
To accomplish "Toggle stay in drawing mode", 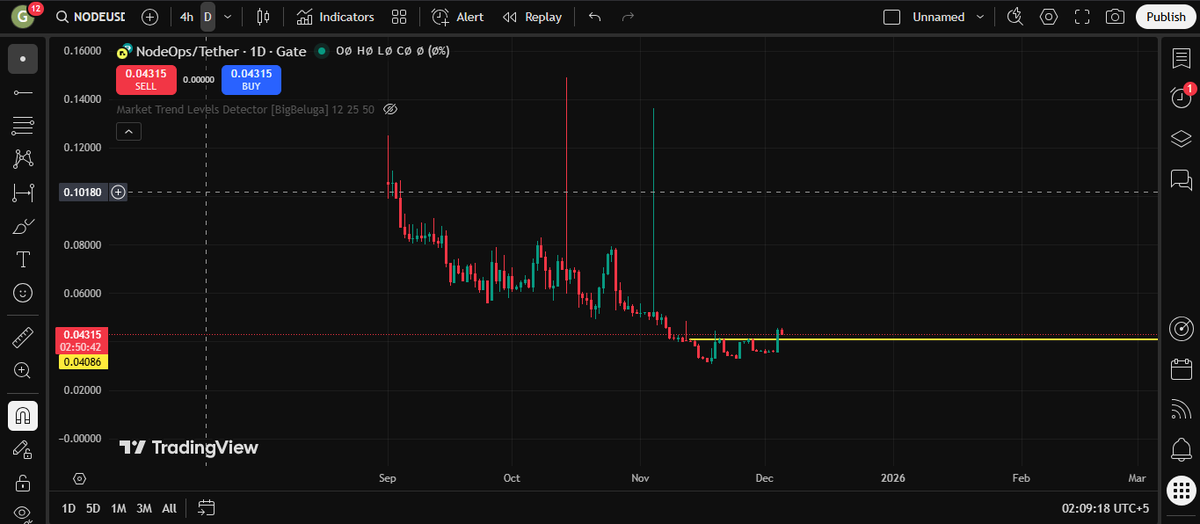I will 23,448.
